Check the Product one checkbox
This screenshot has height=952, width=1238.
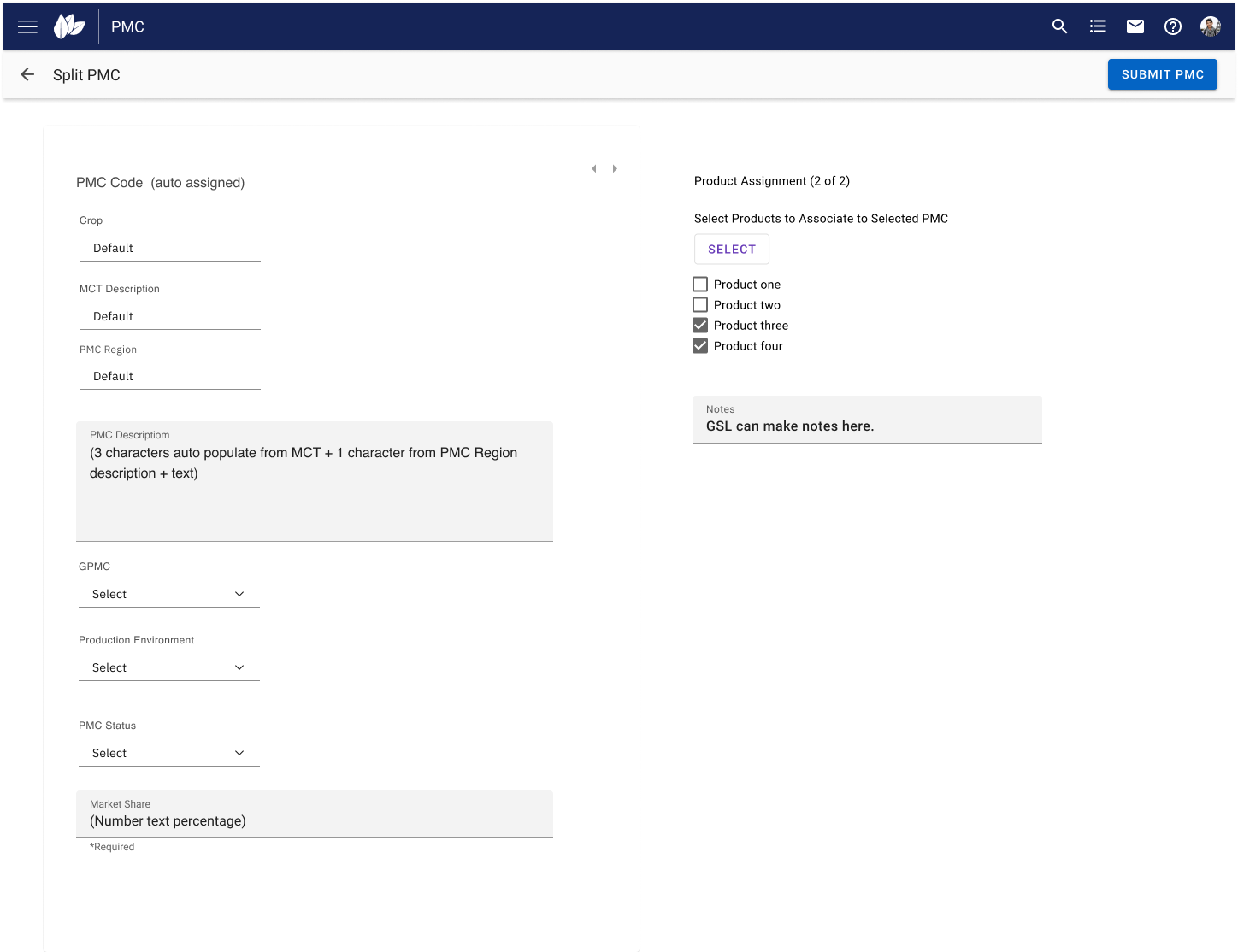[x=700, y=285]
